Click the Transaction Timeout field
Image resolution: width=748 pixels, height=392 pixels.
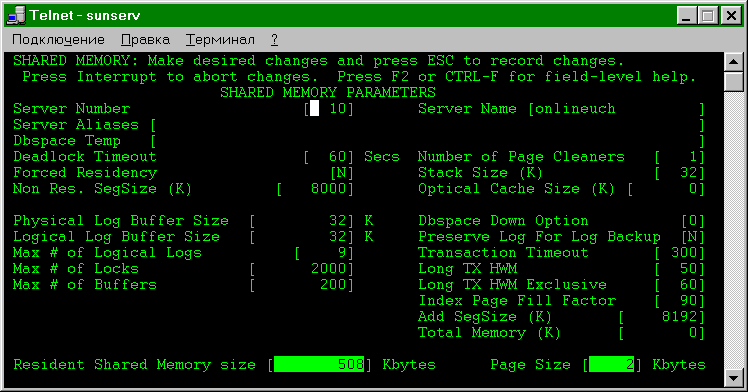pyautogui.click(x=680, y=252)
